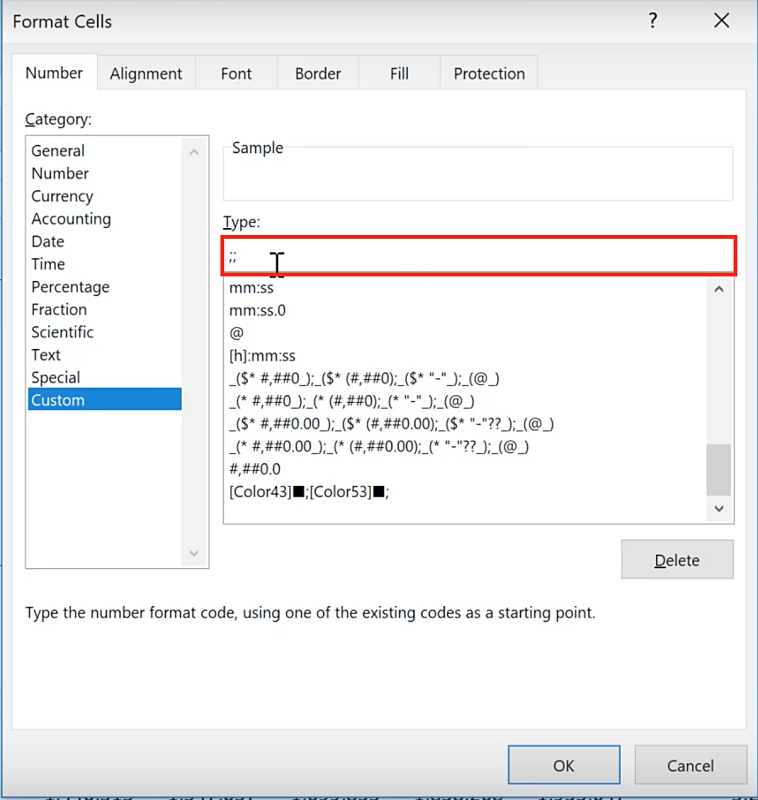Click the Help question mark icon
This screenshot has width=758, height=800.
(653, 21)
